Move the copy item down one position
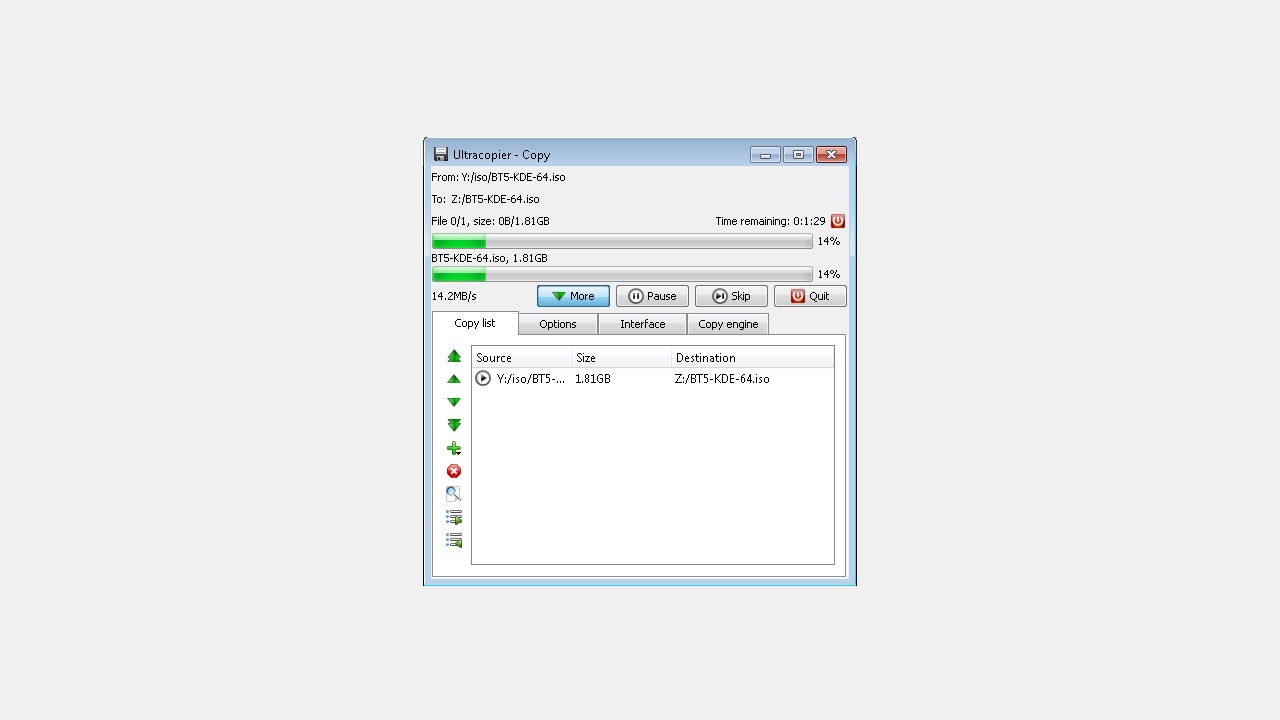1280x720 pixels. click(454, 401)
